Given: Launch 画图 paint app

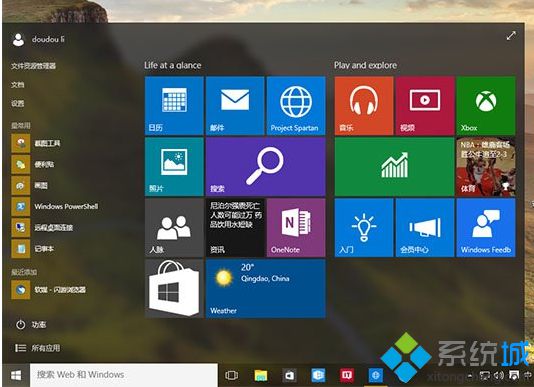Looking at the screenshot, I should 30,185.
